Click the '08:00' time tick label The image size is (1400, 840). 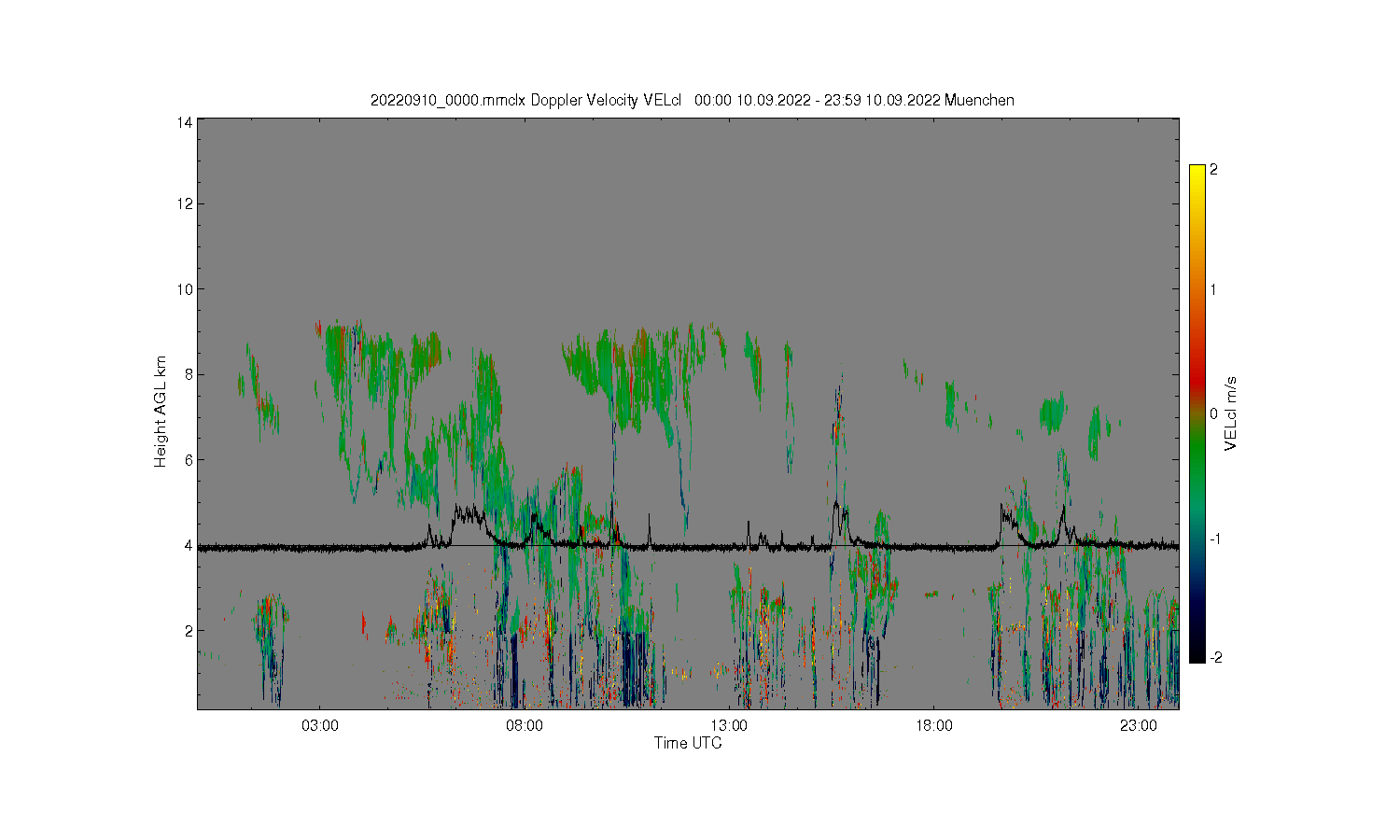525,726
